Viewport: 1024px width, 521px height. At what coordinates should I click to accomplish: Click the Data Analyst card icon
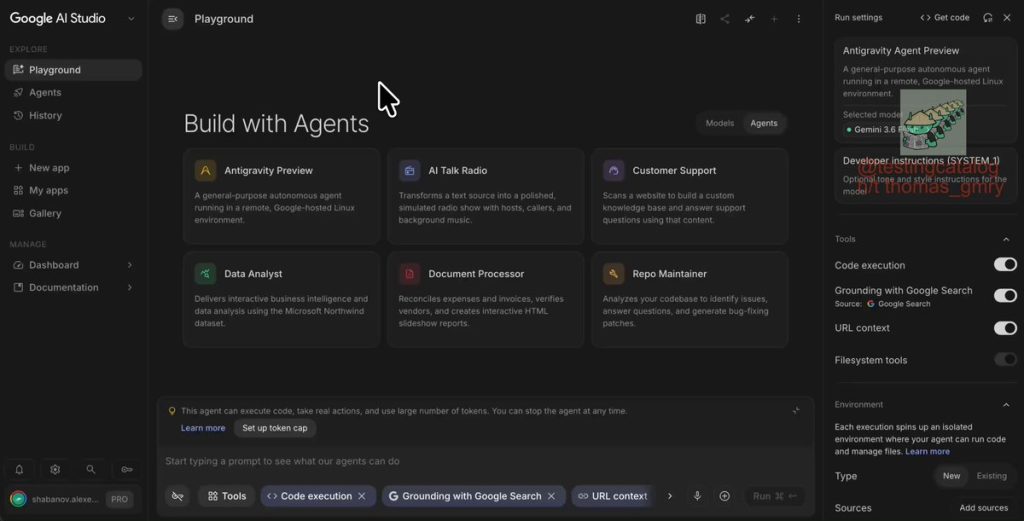click(205, 274)
